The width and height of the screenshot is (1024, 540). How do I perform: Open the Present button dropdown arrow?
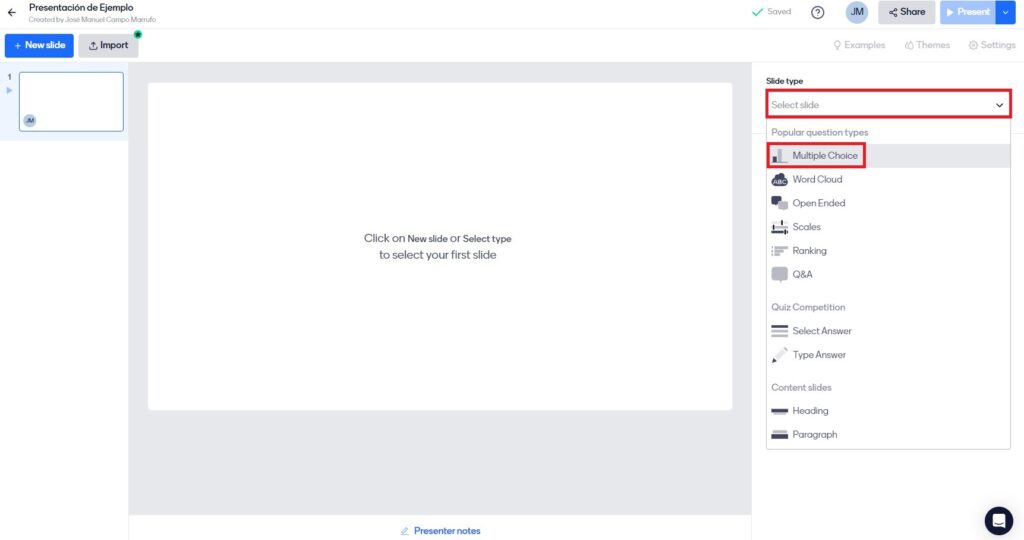(1006, 12)
